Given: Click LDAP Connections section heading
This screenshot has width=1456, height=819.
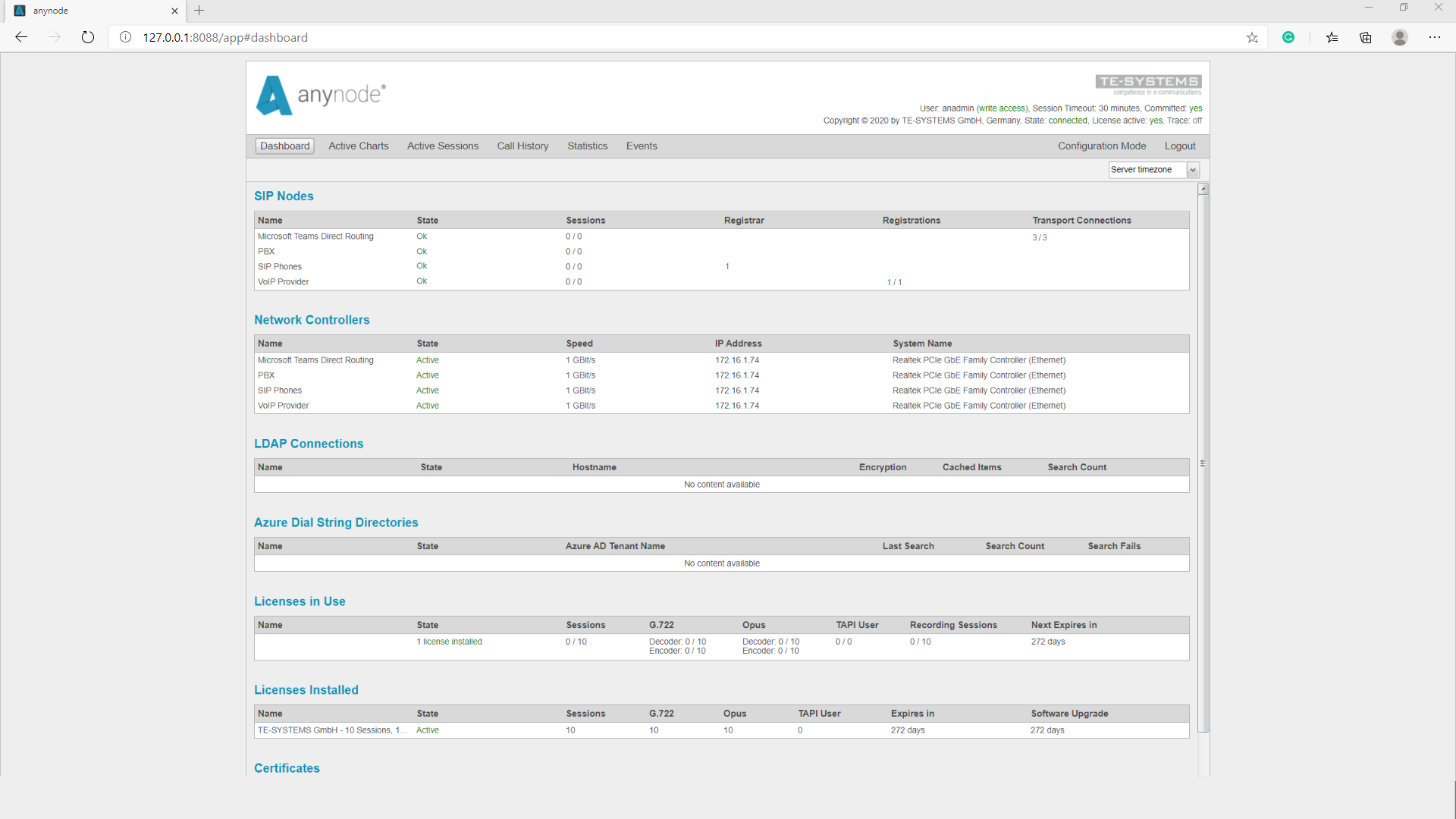Looking at the screenshot, I should point(309,444).
